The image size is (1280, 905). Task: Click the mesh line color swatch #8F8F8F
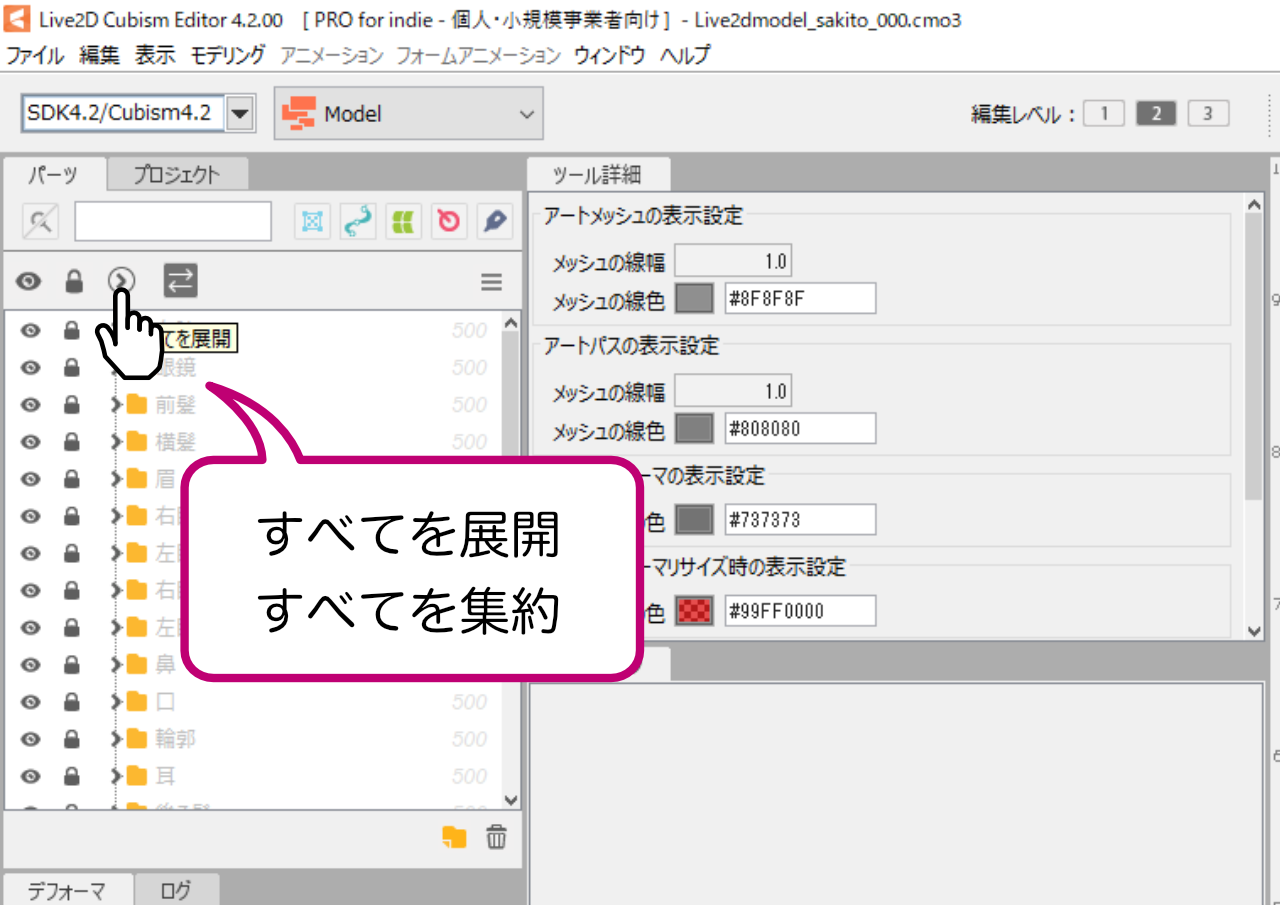[695, 298]
